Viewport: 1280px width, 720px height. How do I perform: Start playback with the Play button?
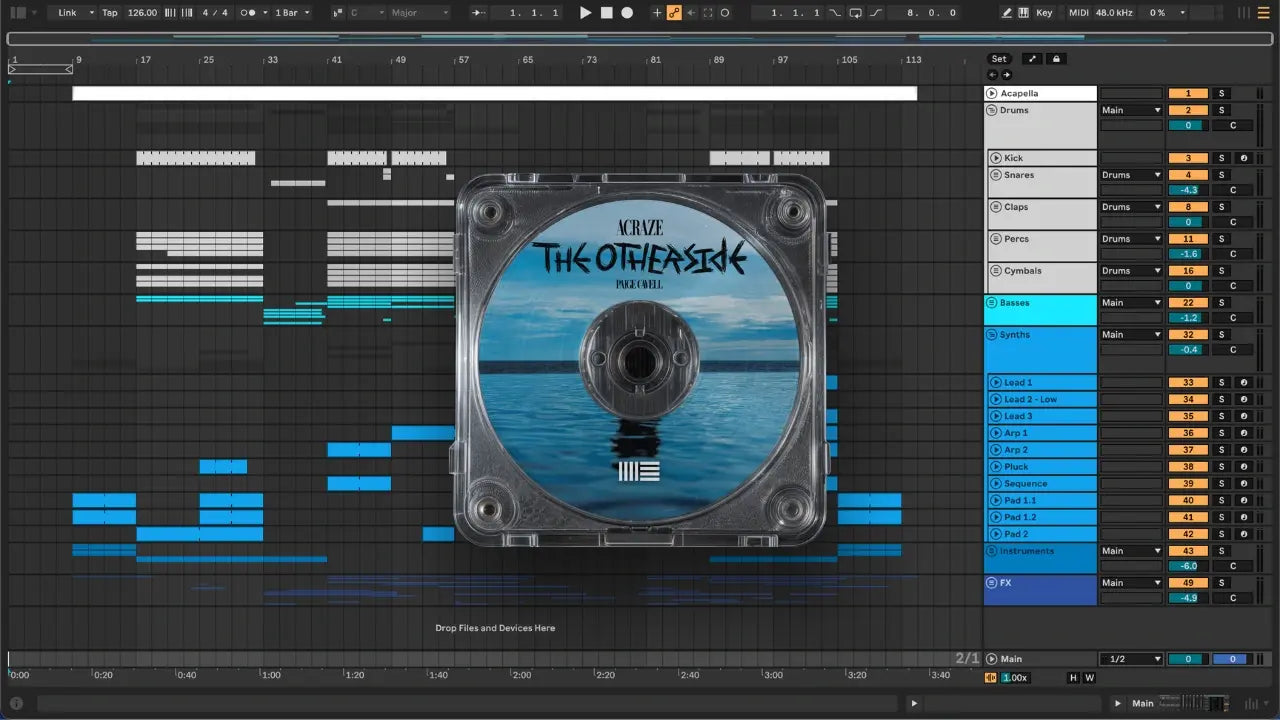point(586,13)
